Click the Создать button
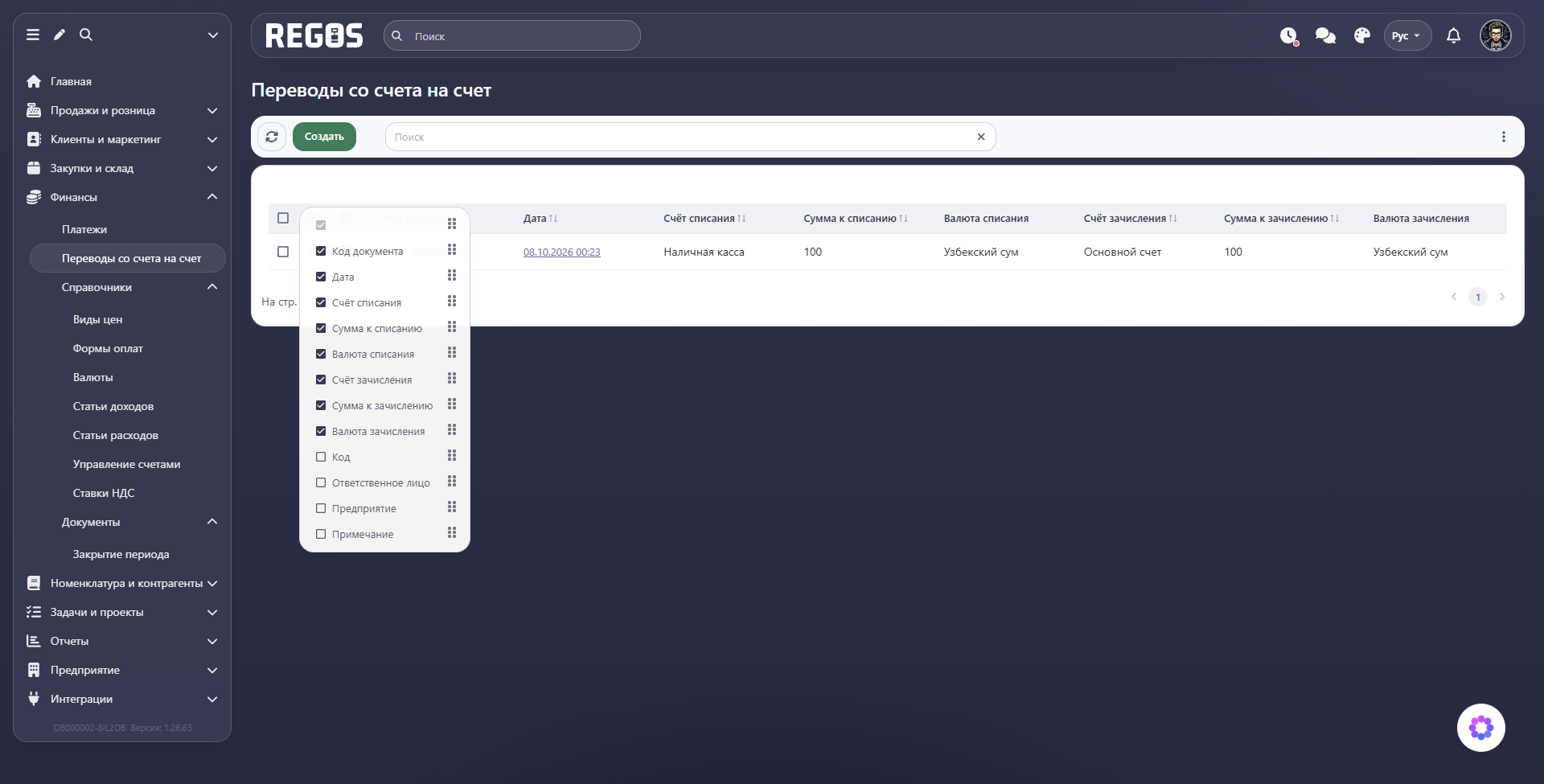The height and width of the screenshot is (784, 1544). click(324, 137)
